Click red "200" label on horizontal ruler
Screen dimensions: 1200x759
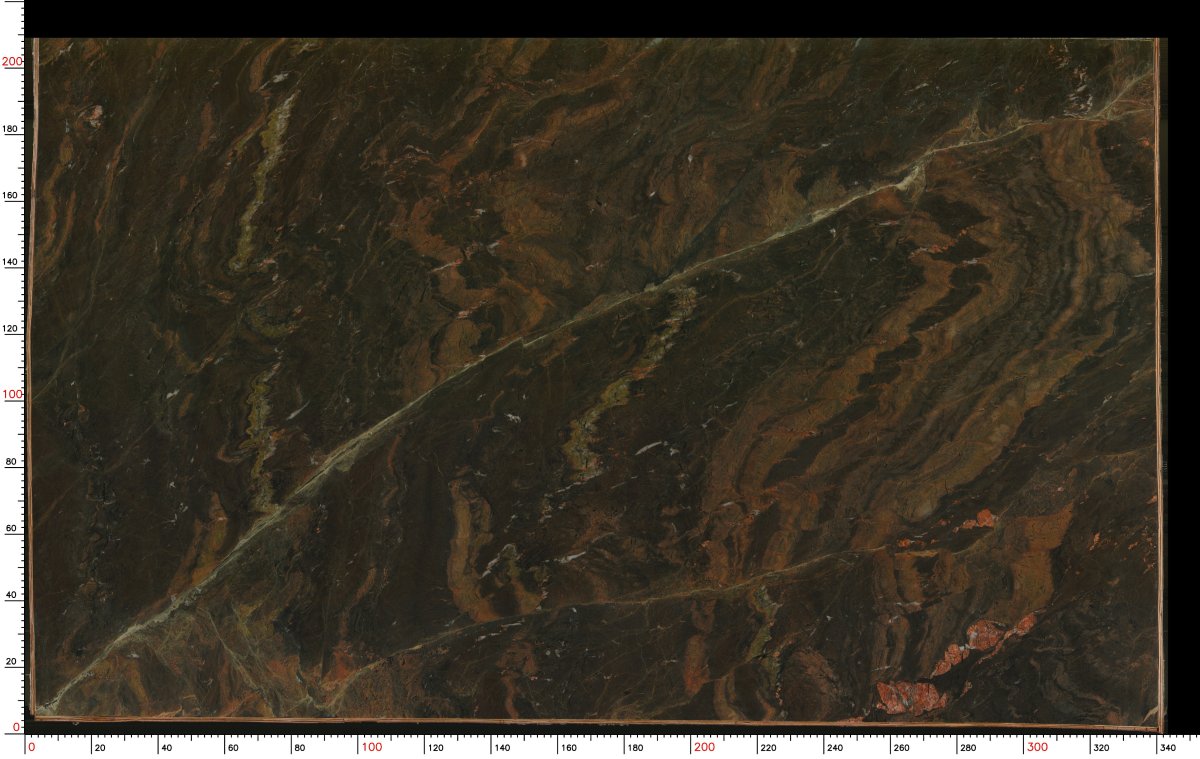tap(705, 747)
